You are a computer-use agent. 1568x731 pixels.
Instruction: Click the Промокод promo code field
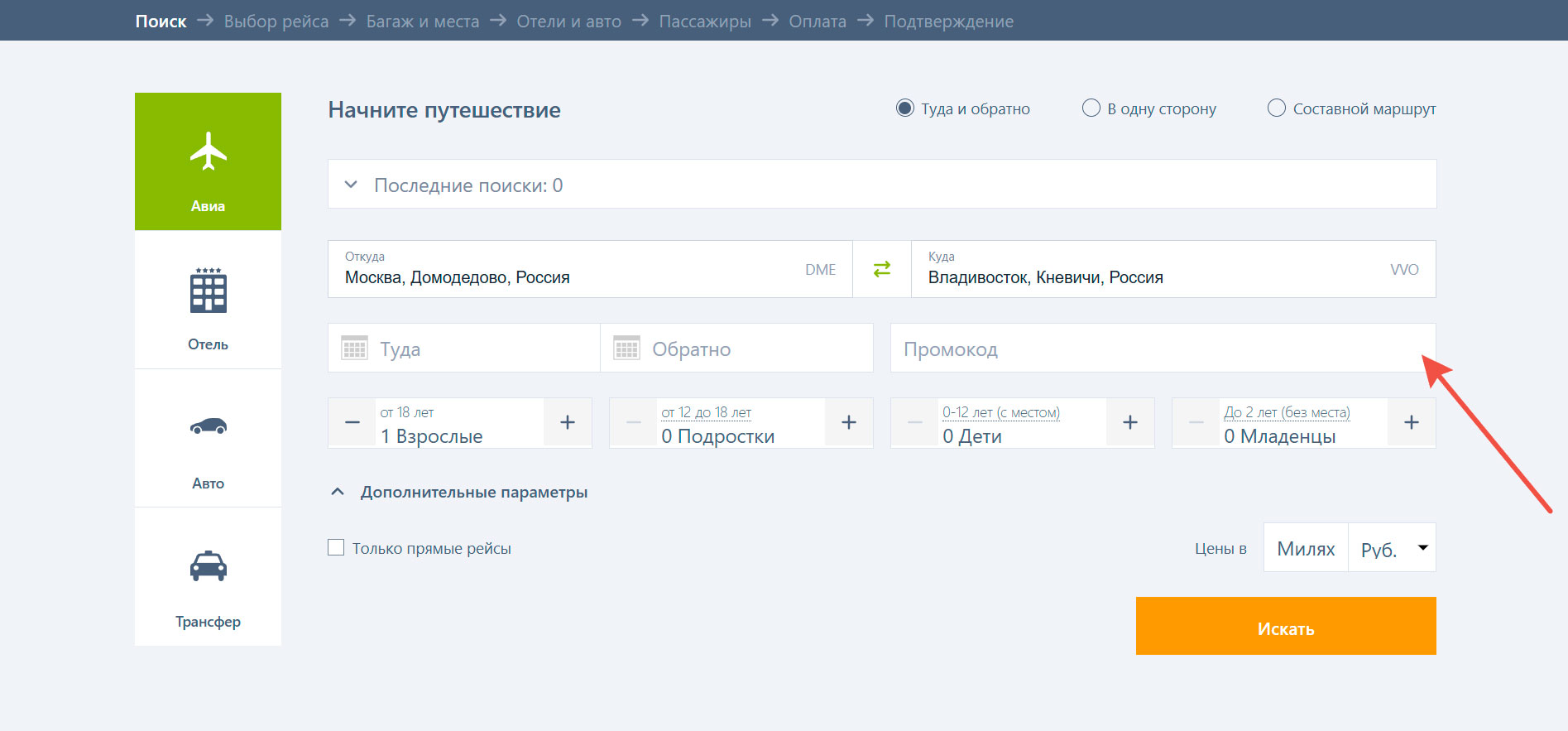point(1163,348)
